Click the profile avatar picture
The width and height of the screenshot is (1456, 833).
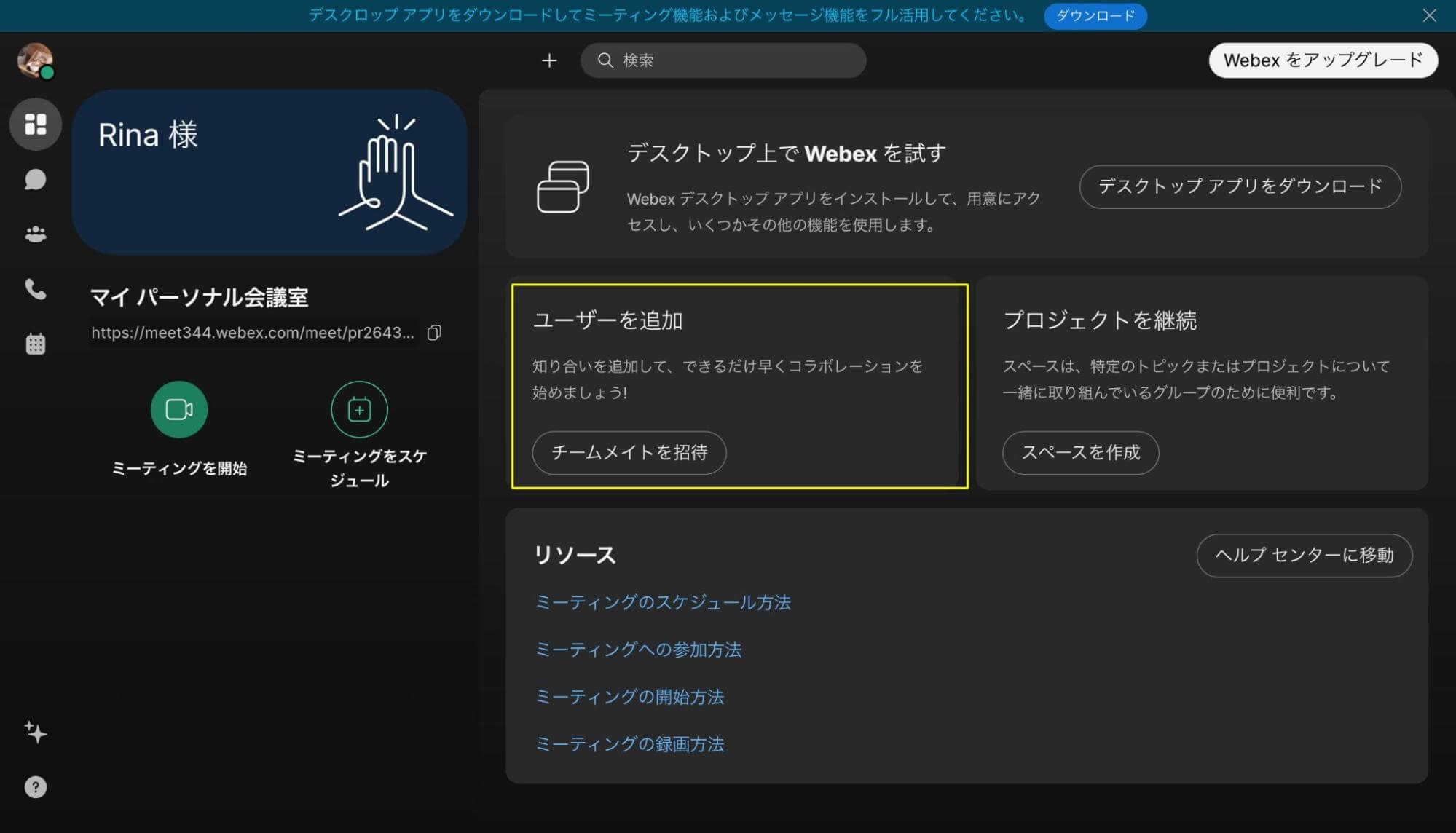click(x=35, y=60)
